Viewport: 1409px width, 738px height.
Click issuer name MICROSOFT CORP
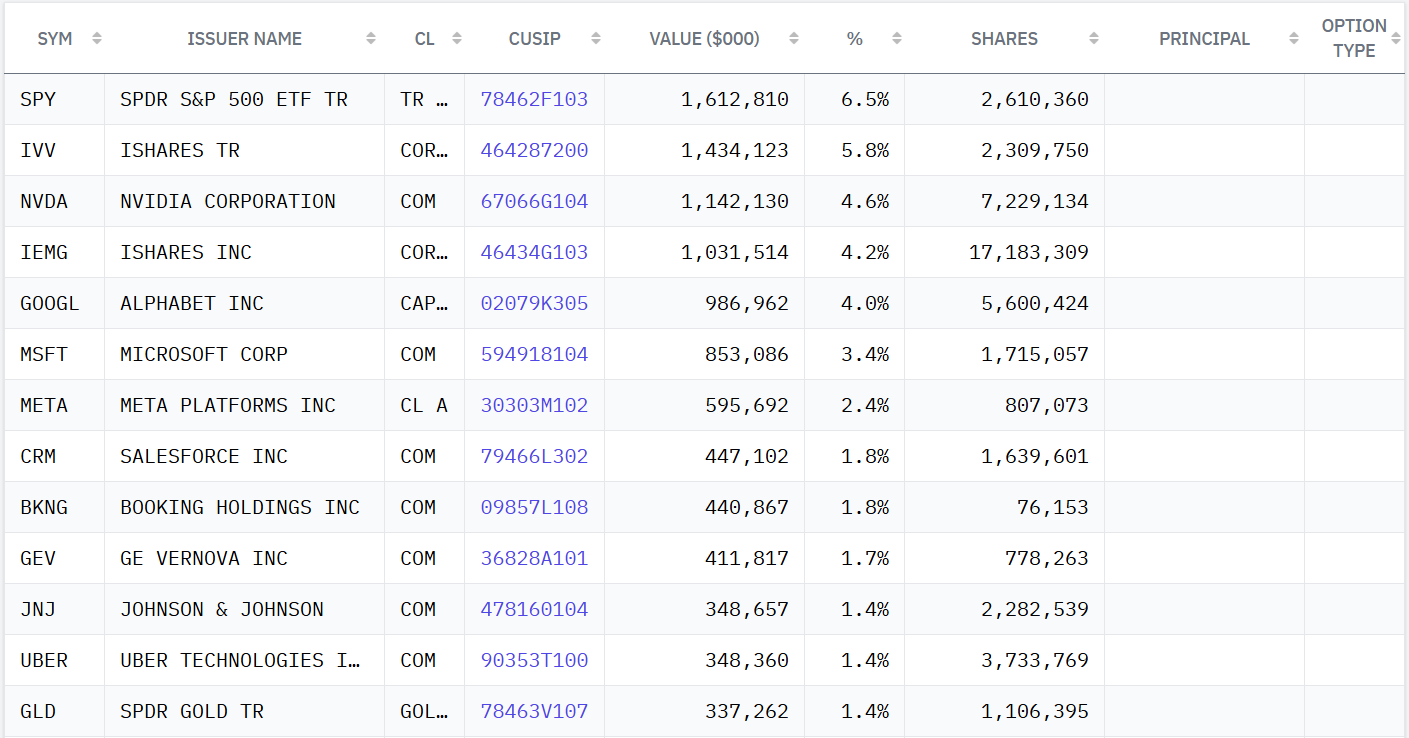coord(204,354)
